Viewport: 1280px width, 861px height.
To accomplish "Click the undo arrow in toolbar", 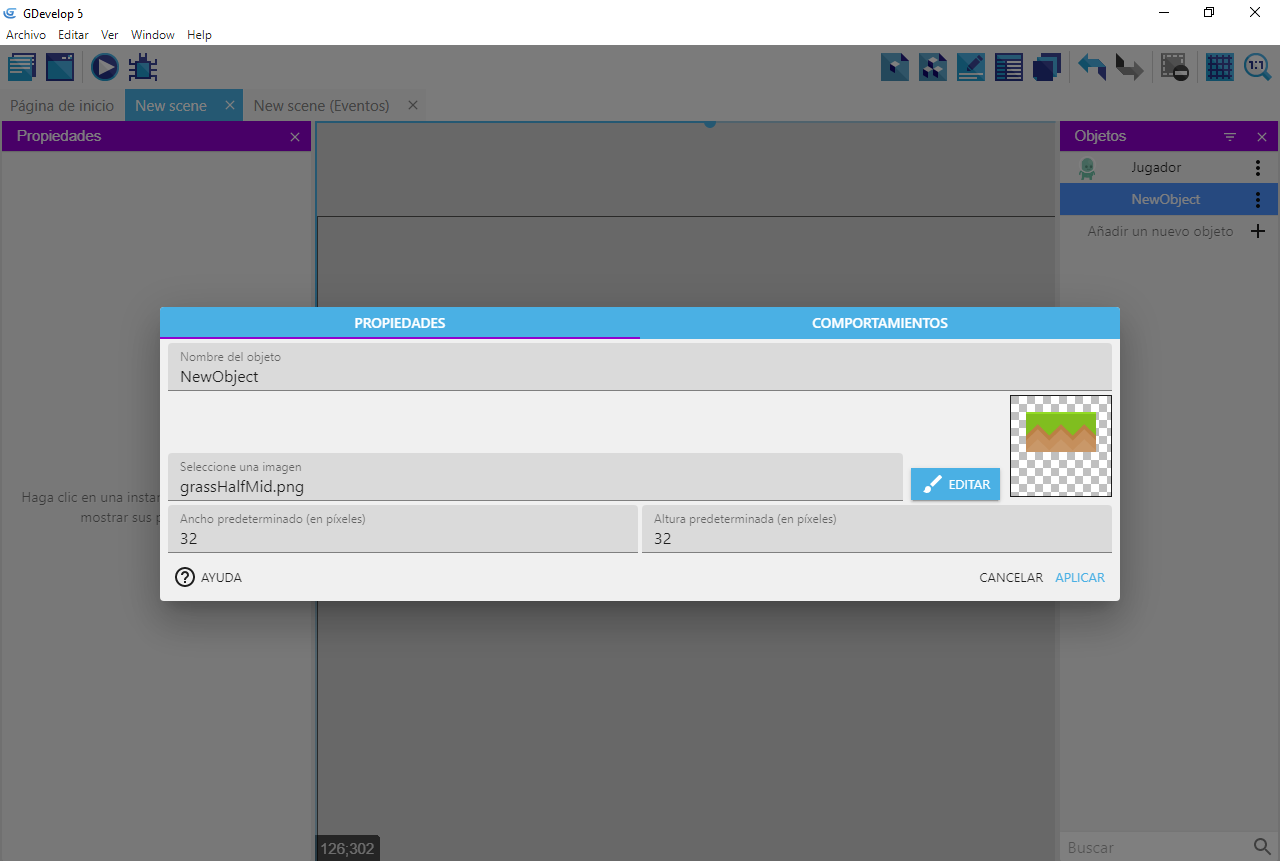I will tap(1091, 68).
